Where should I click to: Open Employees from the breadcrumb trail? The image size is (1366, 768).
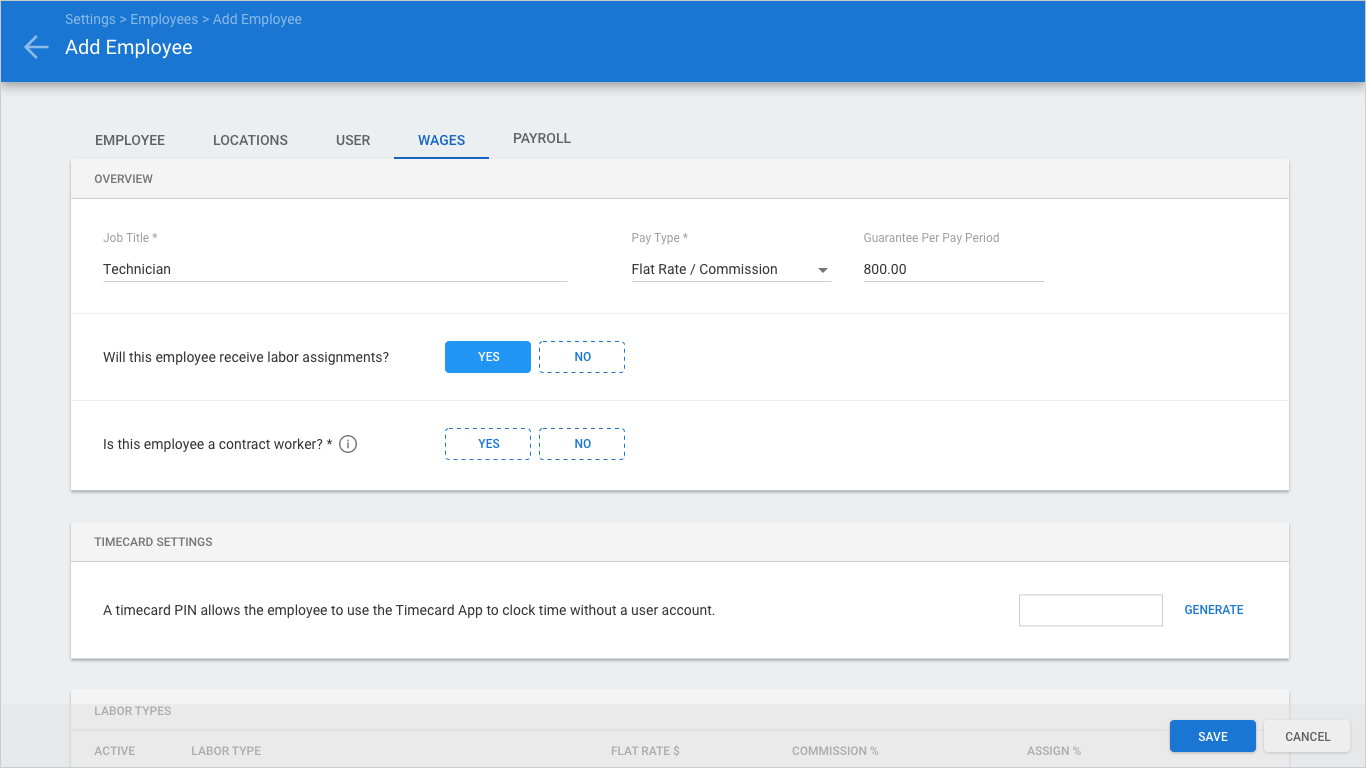[165, 19]
